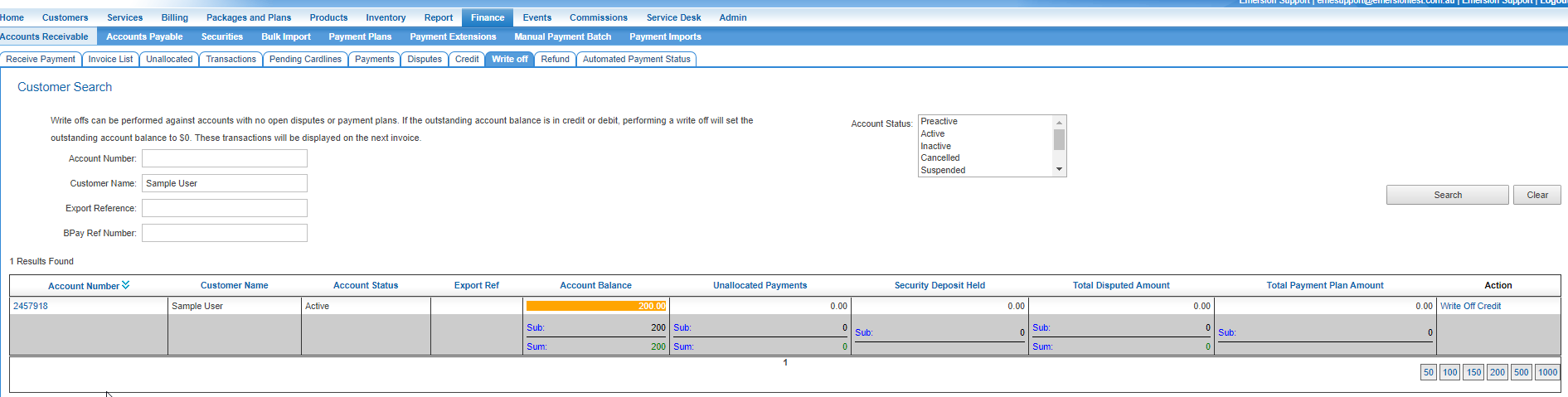The image size is (1568, 397).
Task: Click the Clear button
Action: point(1536,195)
